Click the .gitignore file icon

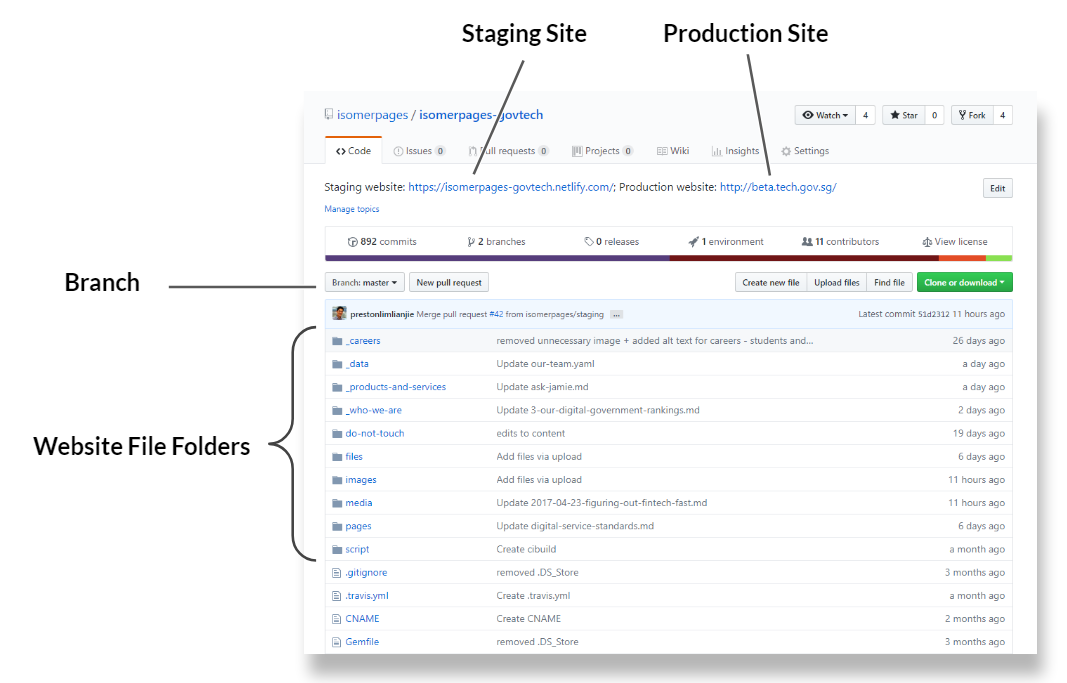pos(337,573)
